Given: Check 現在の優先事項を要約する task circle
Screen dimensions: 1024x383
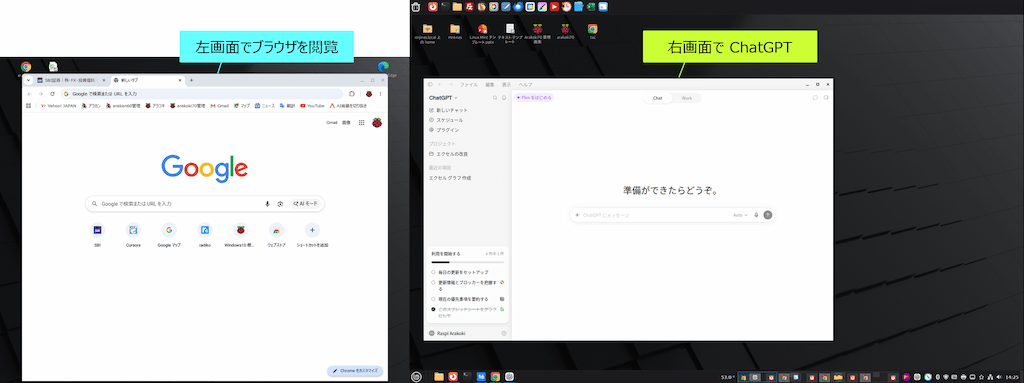Looking at the screenshot, I should tap(434, 299).
